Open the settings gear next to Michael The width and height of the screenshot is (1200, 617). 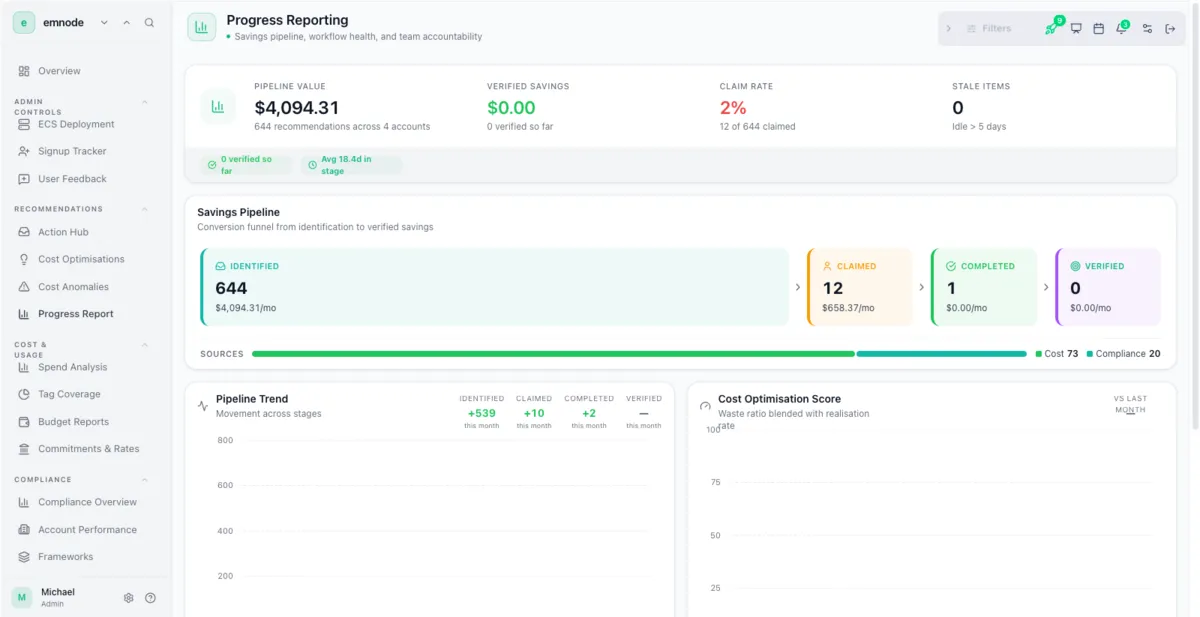128,598
